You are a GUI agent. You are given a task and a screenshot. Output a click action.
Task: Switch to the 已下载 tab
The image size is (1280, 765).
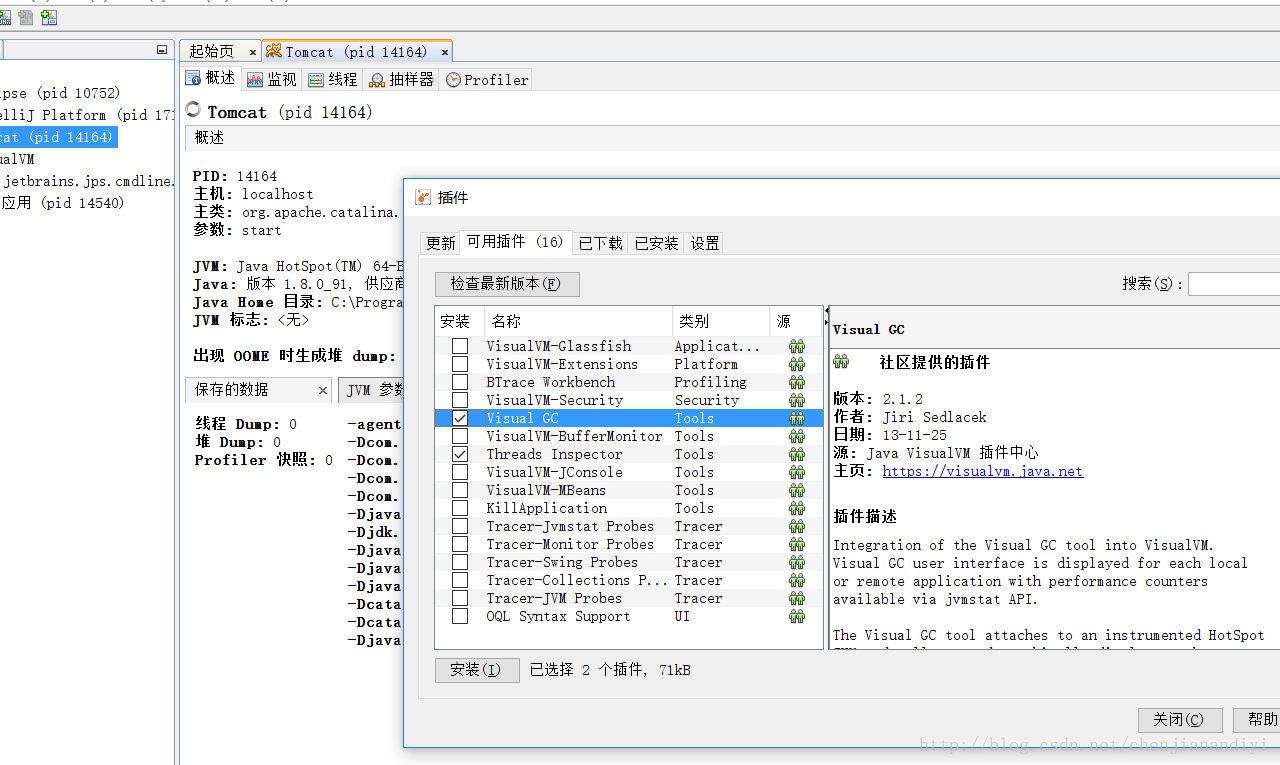tap(600, 242)
